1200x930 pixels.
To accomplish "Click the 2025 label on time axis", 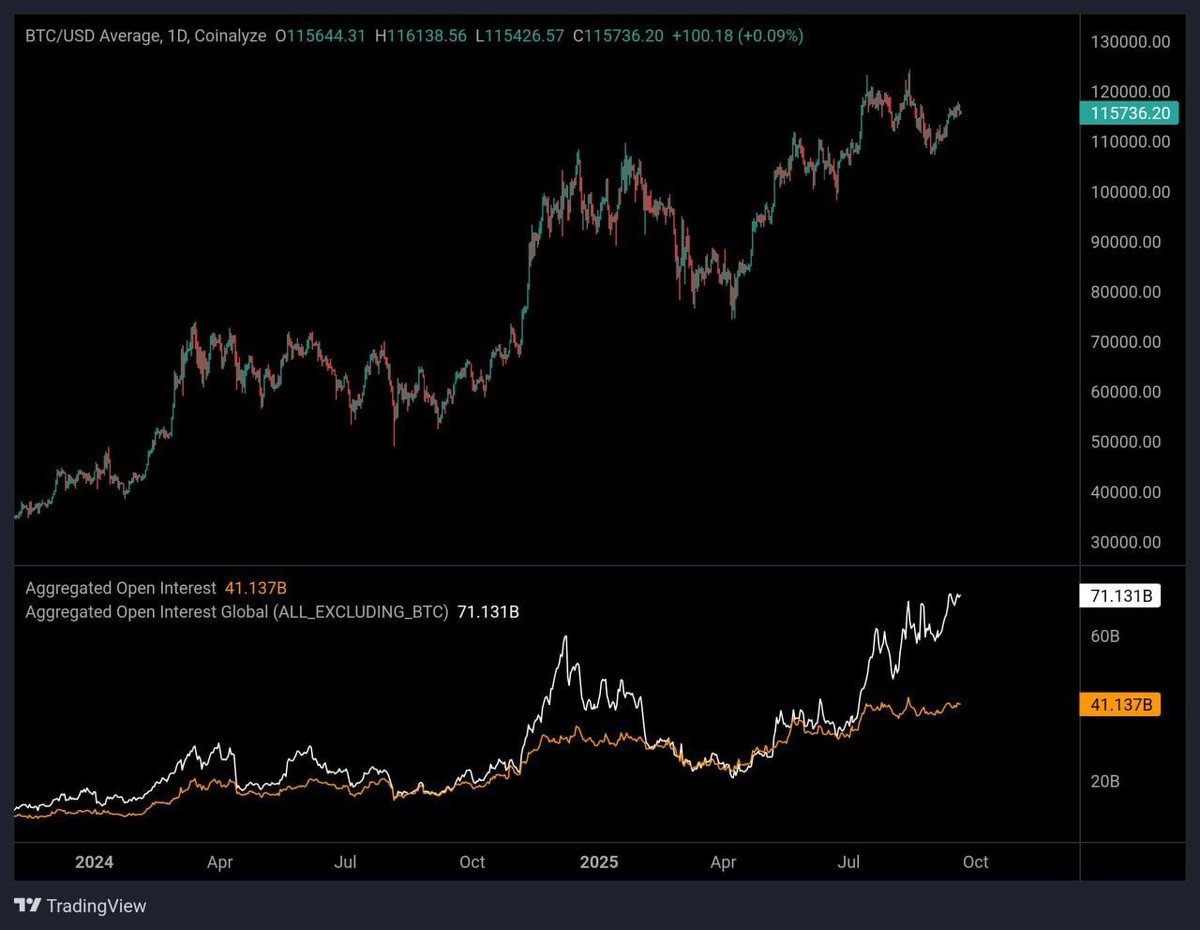I will (x=598, y=862).
